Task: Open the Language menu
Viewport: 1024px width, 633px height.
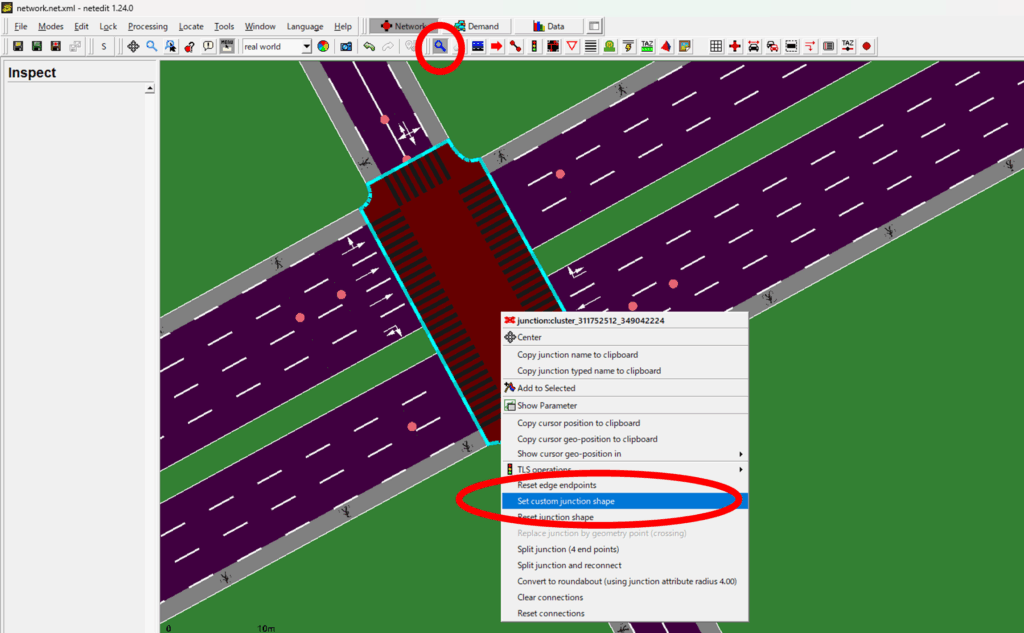Action: [x=305, y=26]
